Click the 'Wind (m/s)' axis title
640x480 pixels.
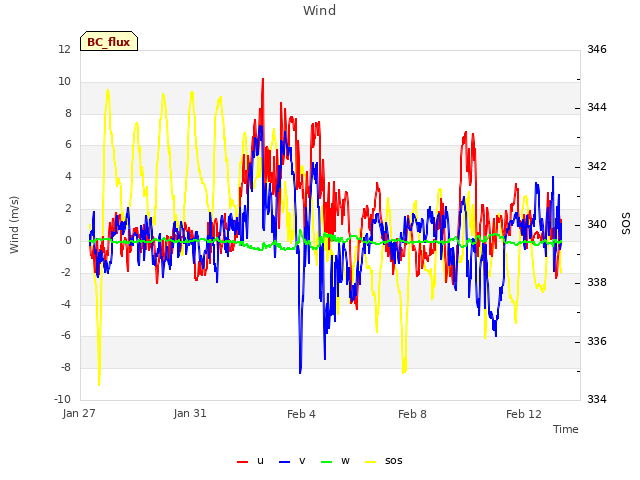pyautogui.click(x=14, y=225)
